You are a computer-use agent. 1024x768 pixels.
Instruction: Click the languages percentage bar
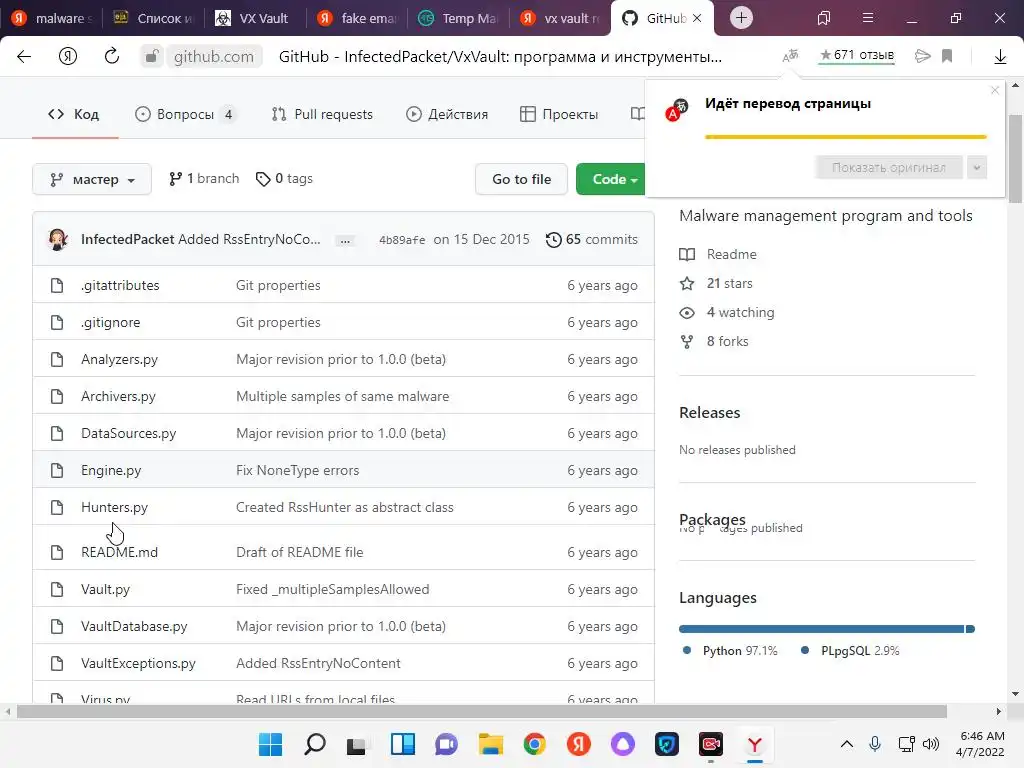(x=827, y=629)
